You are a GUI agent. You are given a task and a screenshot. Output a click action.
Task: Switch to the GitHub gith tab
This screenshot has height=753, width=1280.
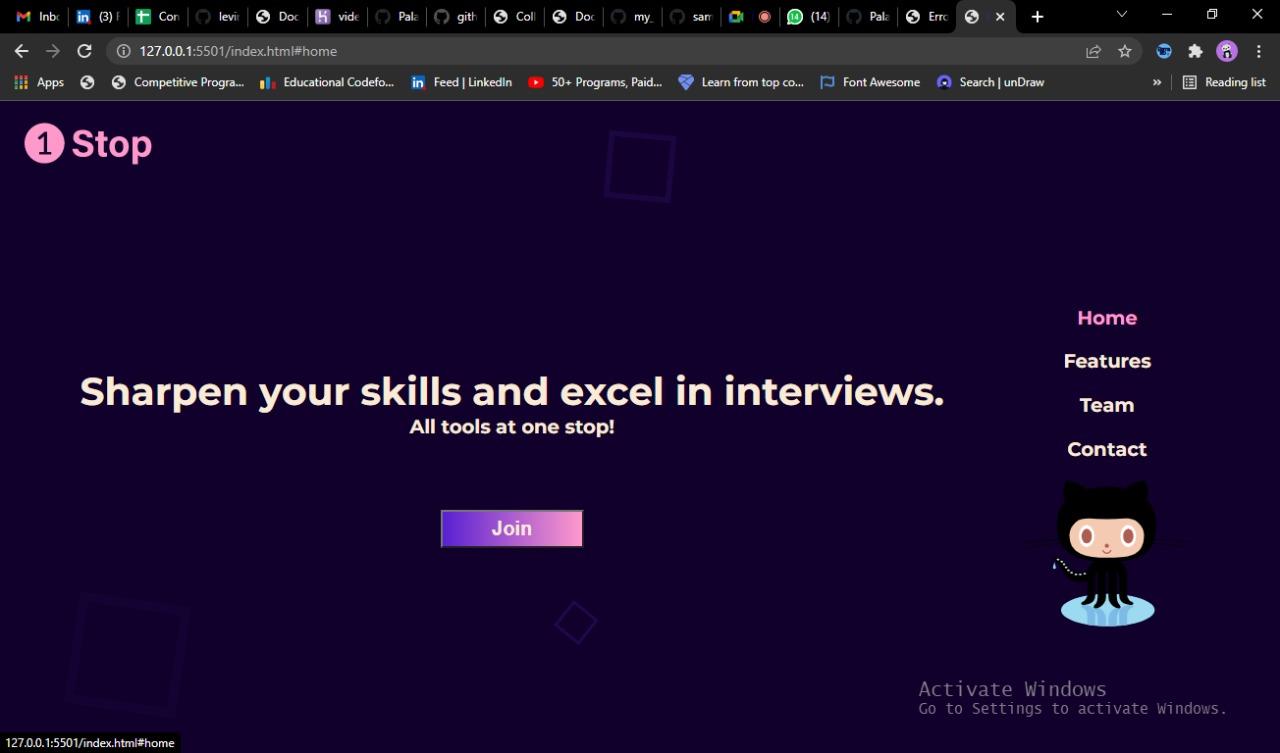[455, 17]
